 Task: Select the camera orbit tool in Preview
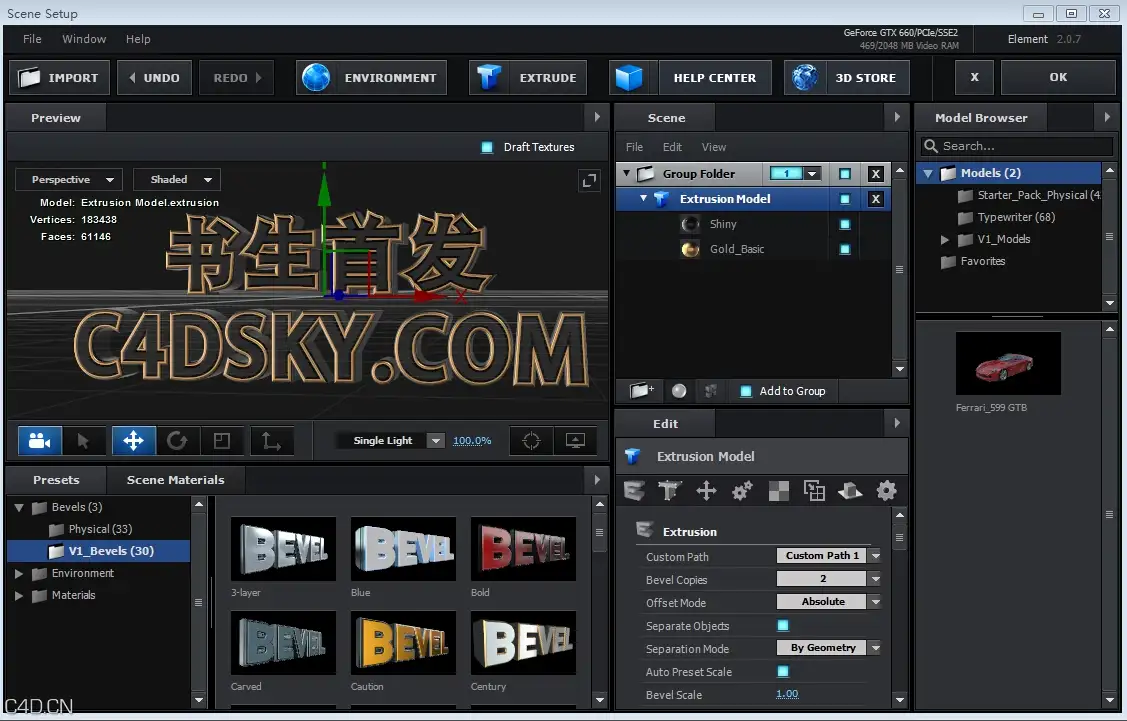40,441
